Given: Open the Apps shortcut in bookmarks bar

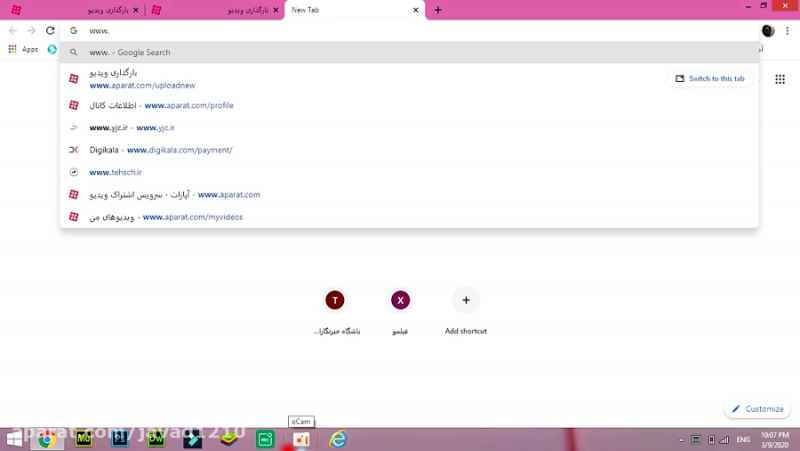Looking at the screenshot, I should click(x=23, y=49).
